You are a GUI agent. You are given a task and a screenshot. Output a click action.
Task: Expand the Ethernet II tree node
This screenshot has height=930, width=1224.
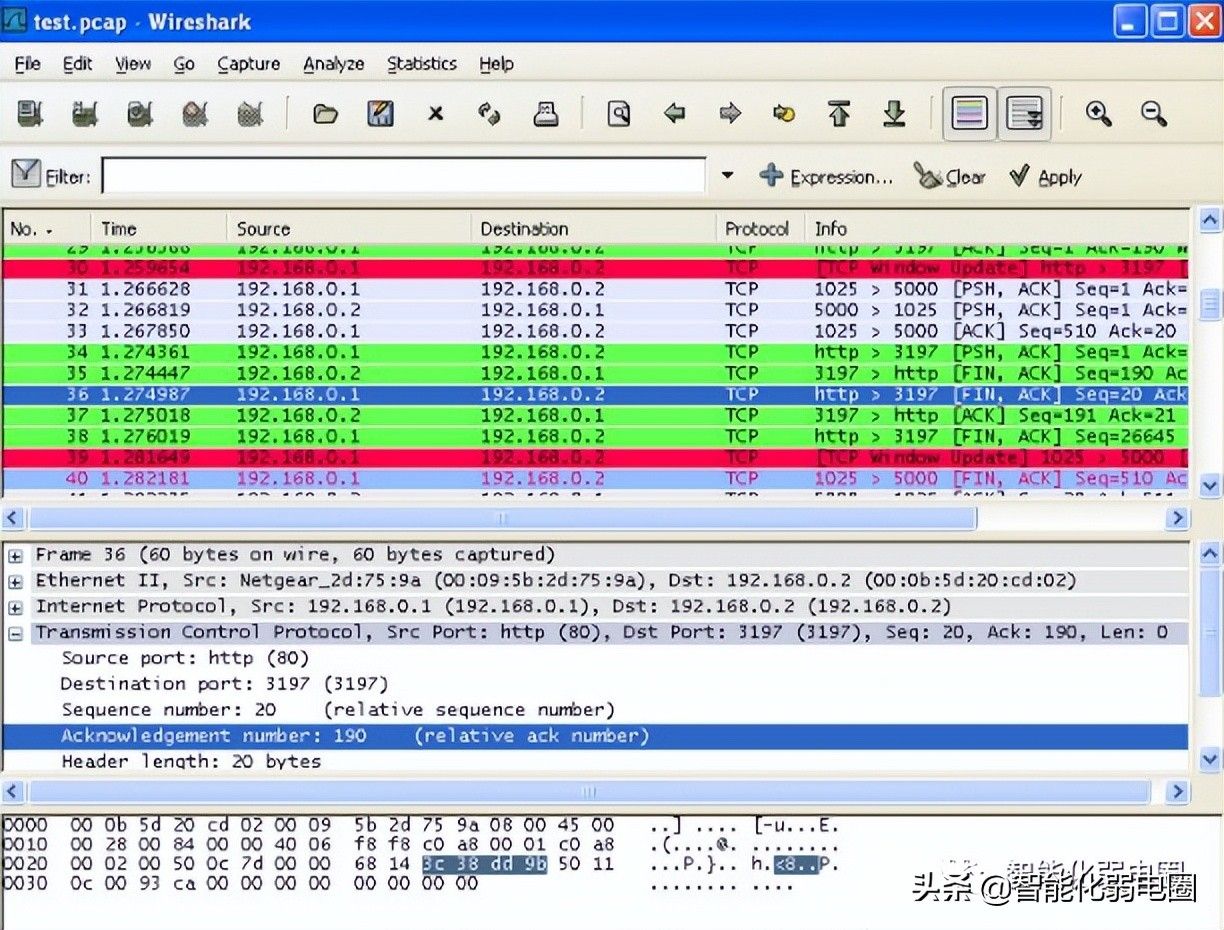16,581
